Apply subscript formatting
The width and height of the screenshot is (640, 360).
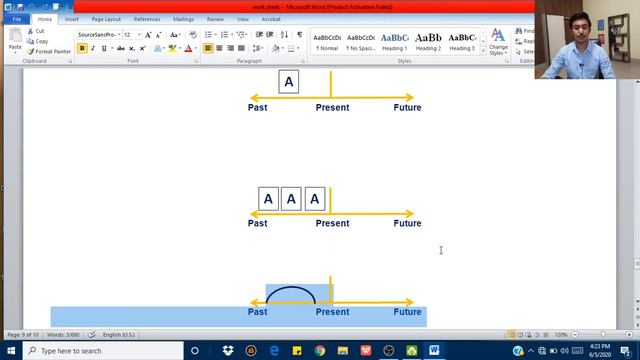132,49
